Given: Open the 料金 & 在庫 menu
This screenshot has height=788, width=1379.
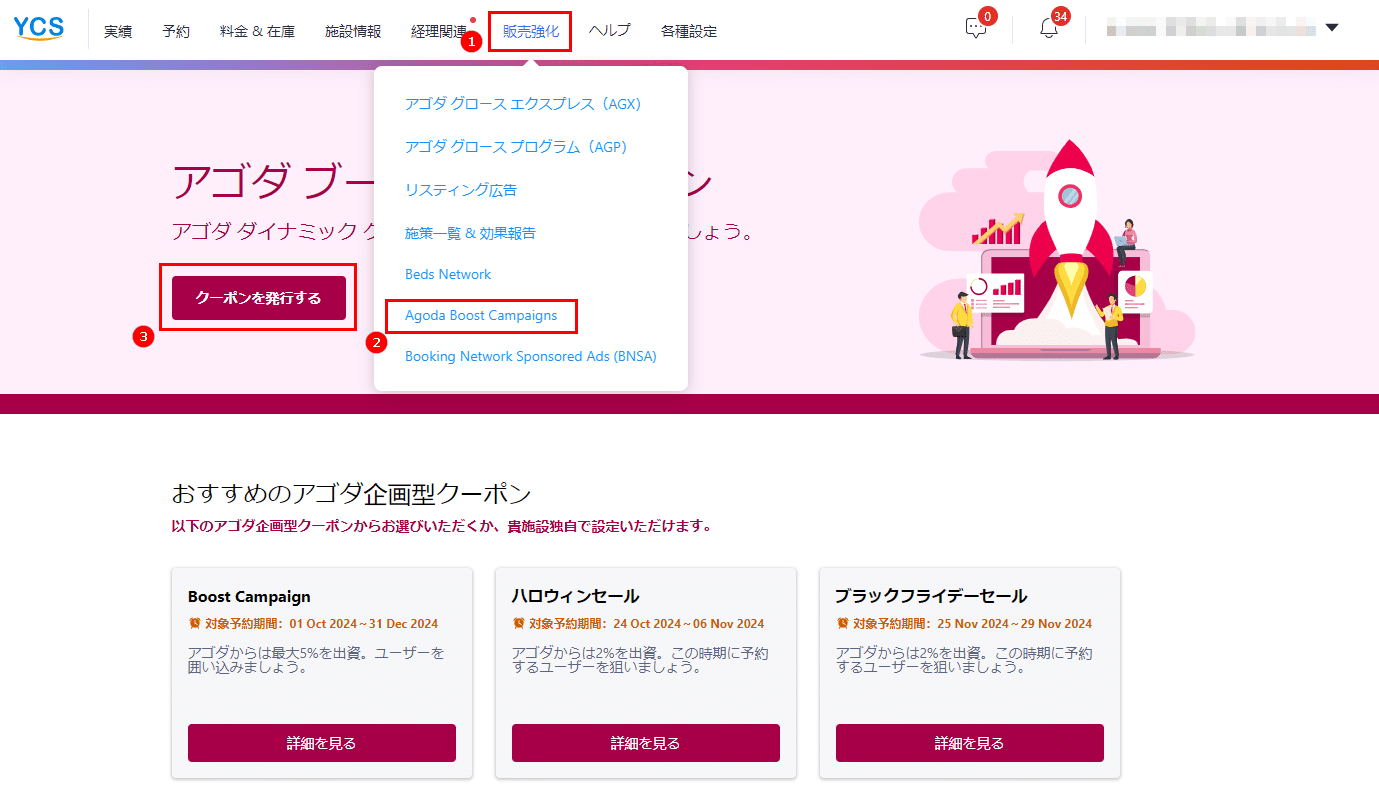Looking at the screenshot, I should pyautogui.click(x=257, y=31).
